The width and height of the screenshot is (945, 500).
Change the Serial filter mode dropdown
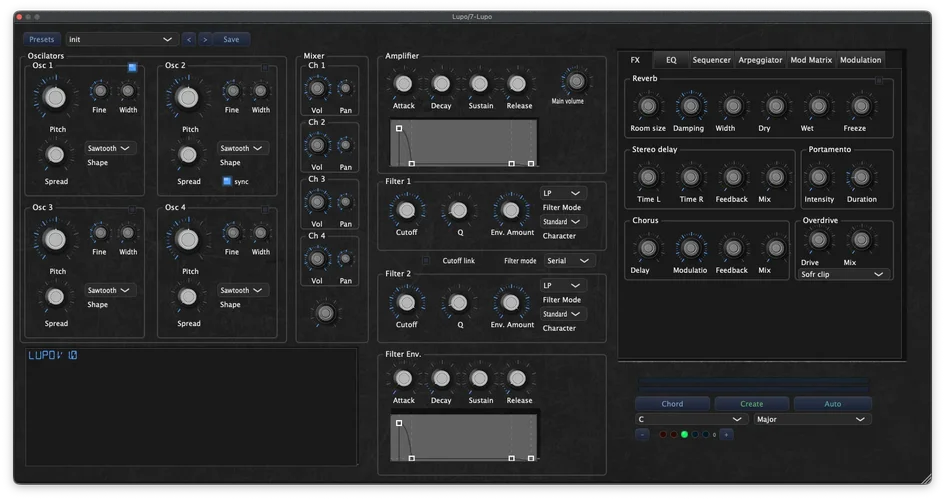(568, 261)
